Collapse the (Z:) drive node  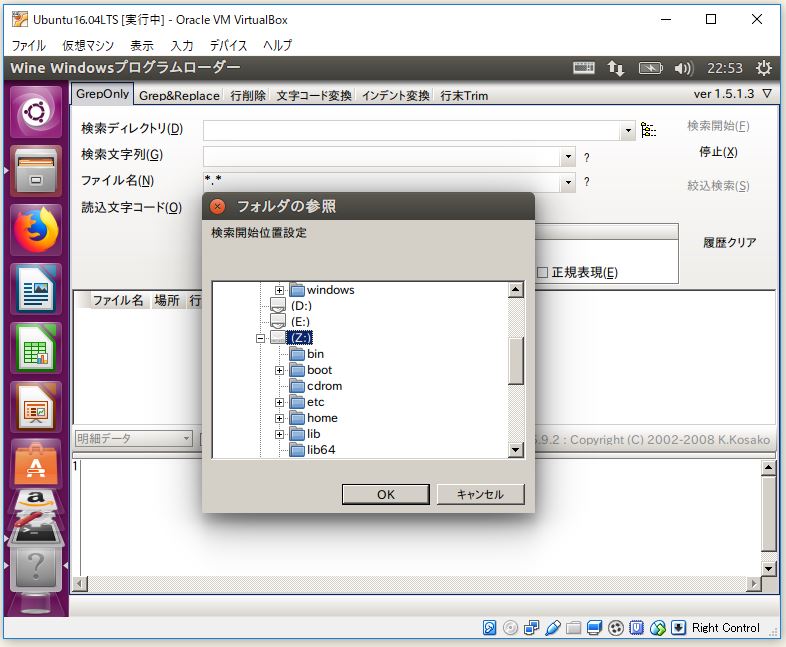coord(260,338)
